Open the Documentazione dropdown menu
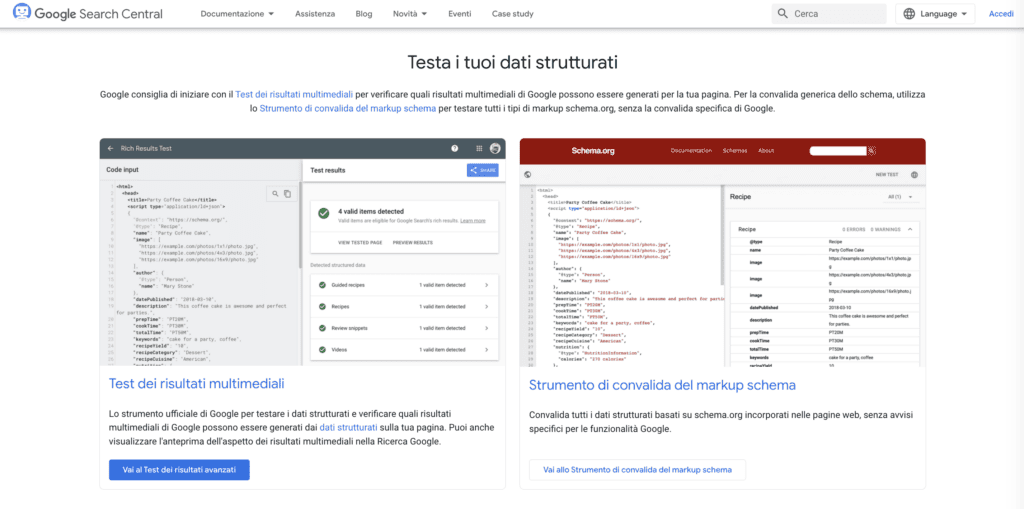This screenshot has width=1024, height=509. (237, 14)
